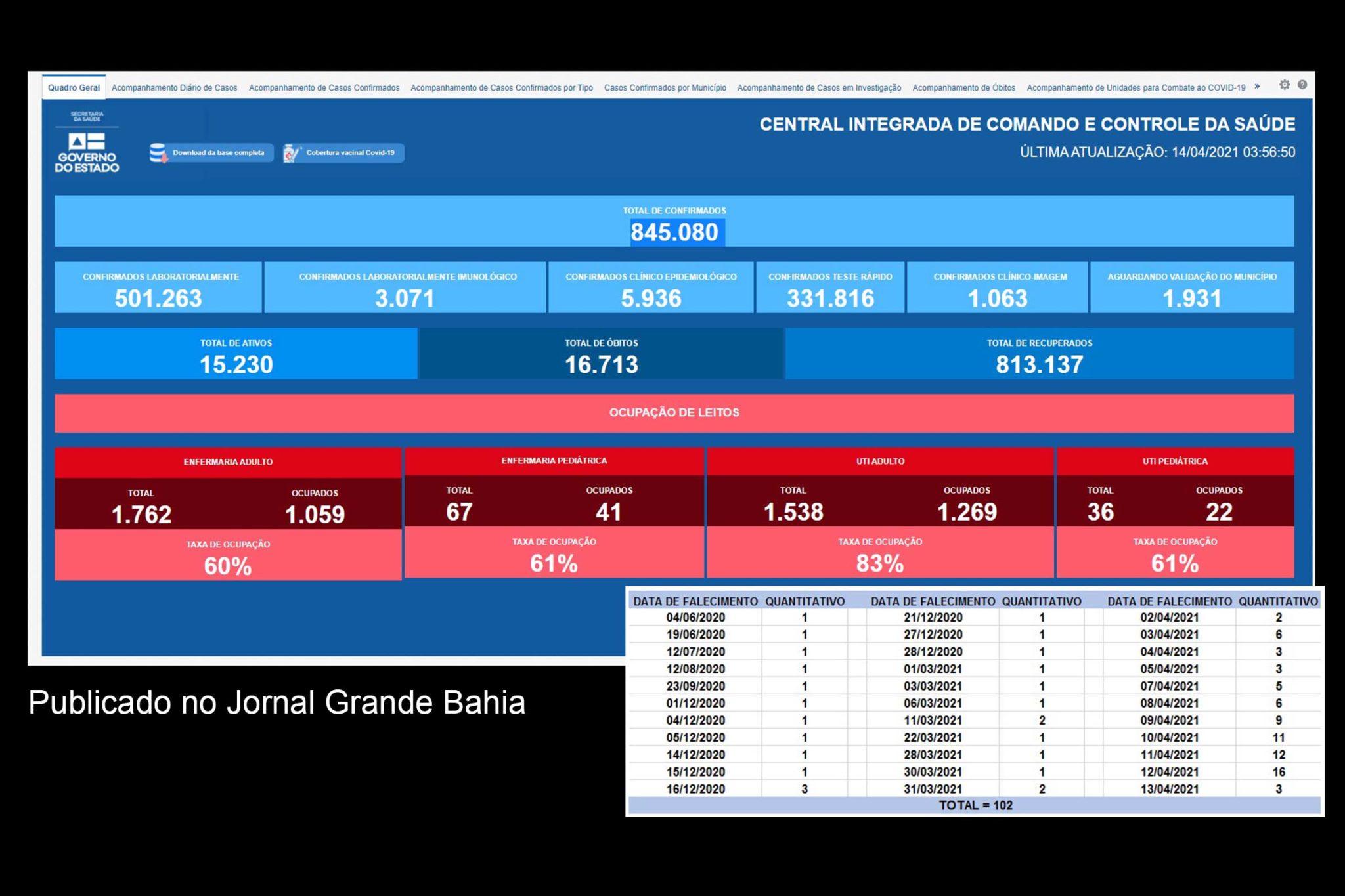Click the 11/03/2021 date cell
The width and height of the screenshot is (1345, 896).
tap(933, 721)
